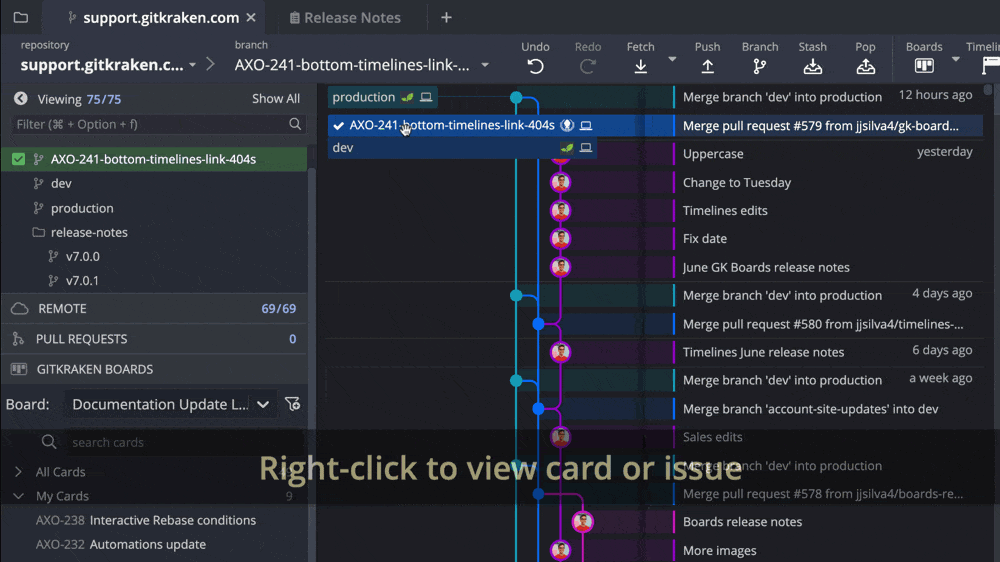Open the GITKRAKEN BOARDS section header

click(x=154, y=369)
